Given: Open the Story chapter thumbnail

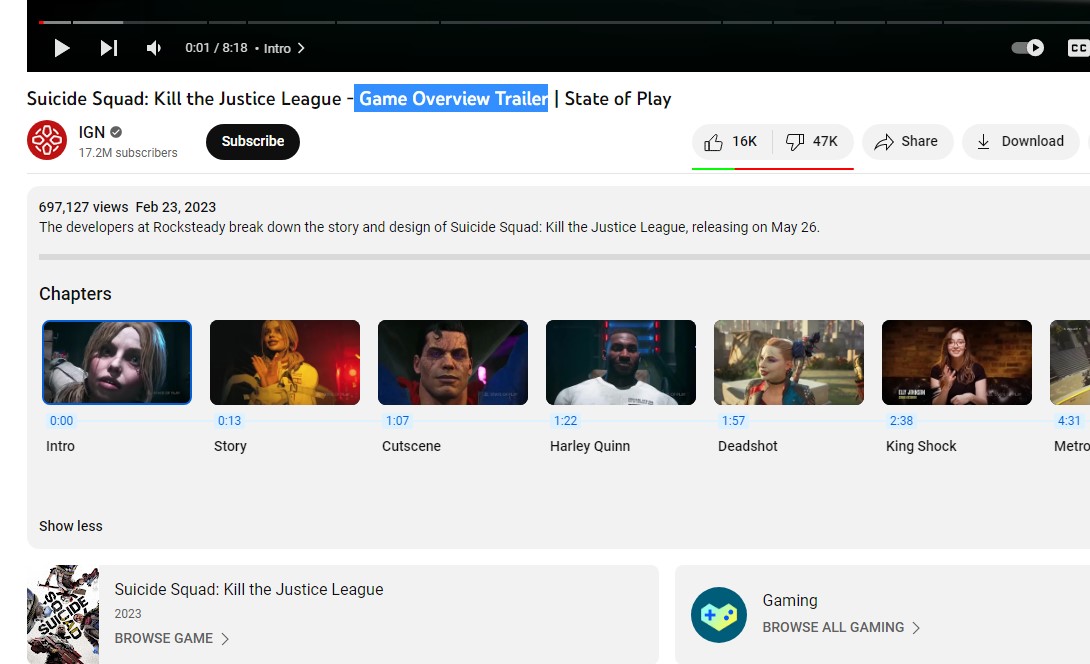Looking at the screenshot, I should point(285,362).
